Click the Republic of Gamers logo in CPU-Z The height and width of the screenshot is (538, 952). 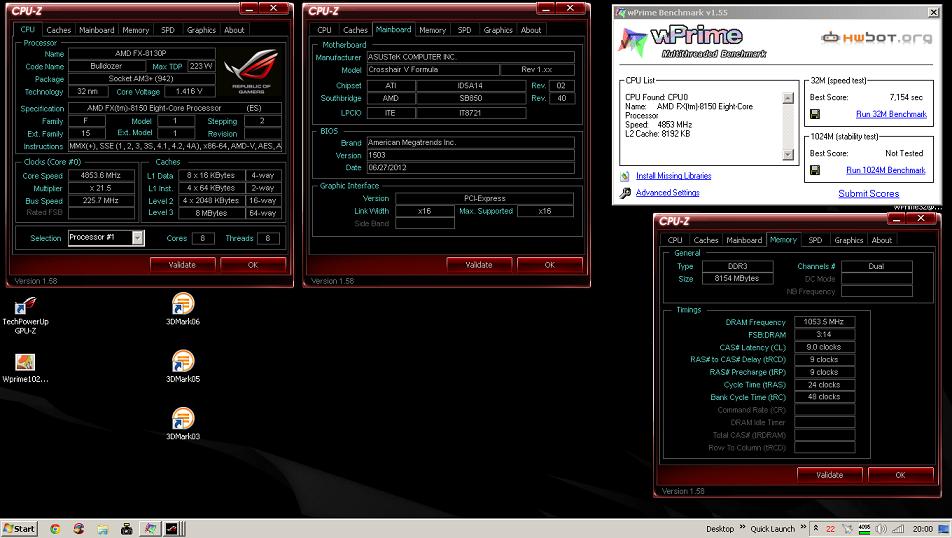251,72
